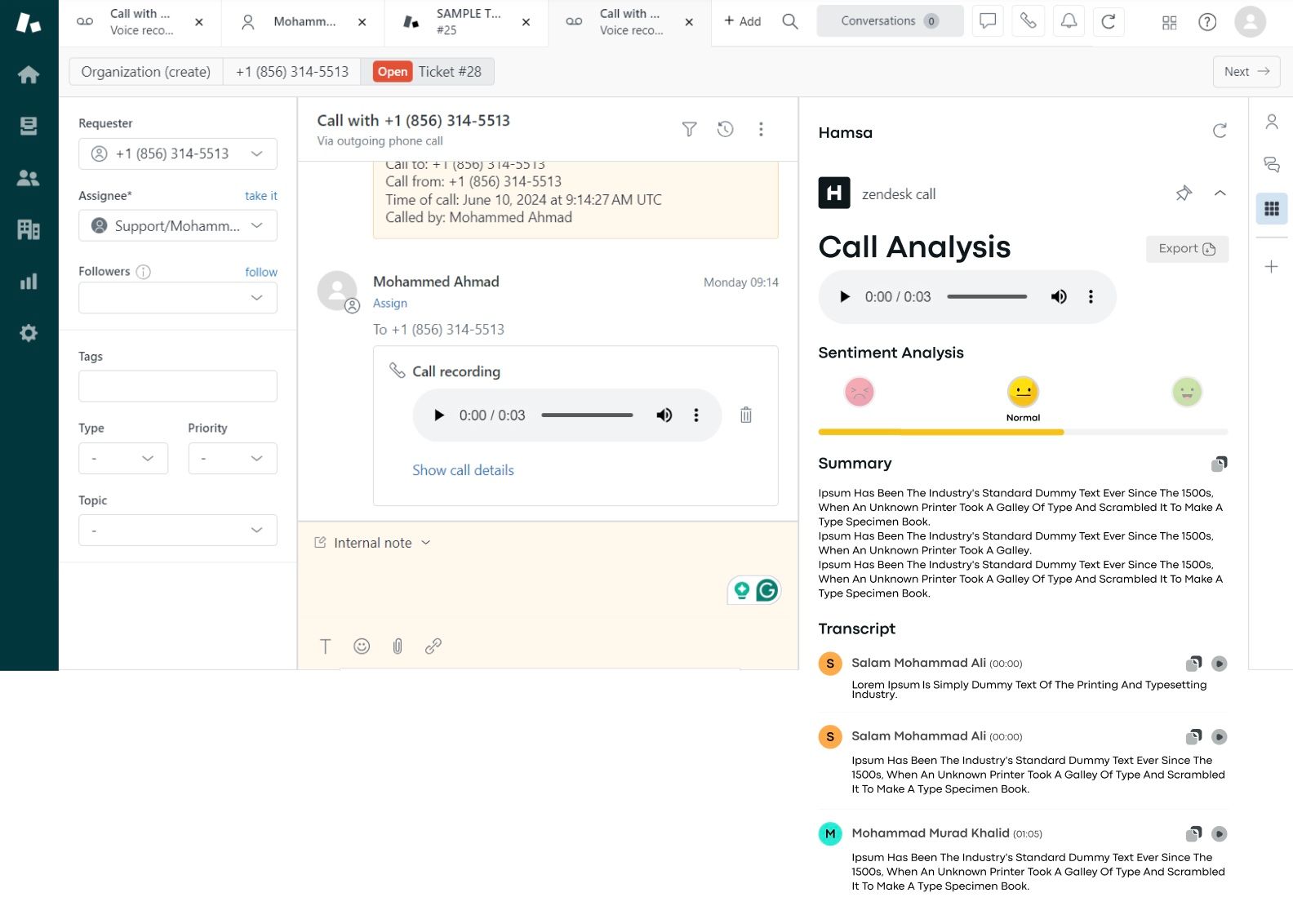Image resolution: width=1293 pixels, height=924 pixels.
Task: Click the conversation filter funnel icon
Action: click(x=690, y=129)
